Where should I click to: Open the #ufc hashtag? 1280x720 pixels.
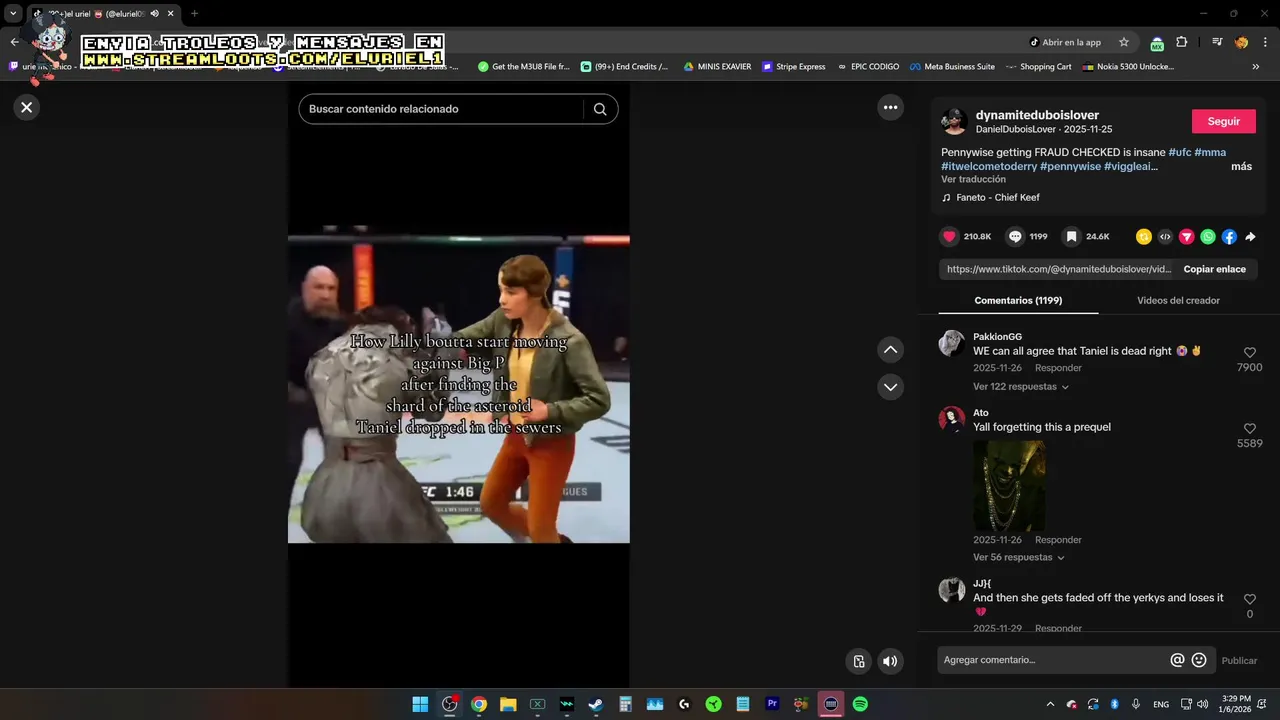[1179, 152]
